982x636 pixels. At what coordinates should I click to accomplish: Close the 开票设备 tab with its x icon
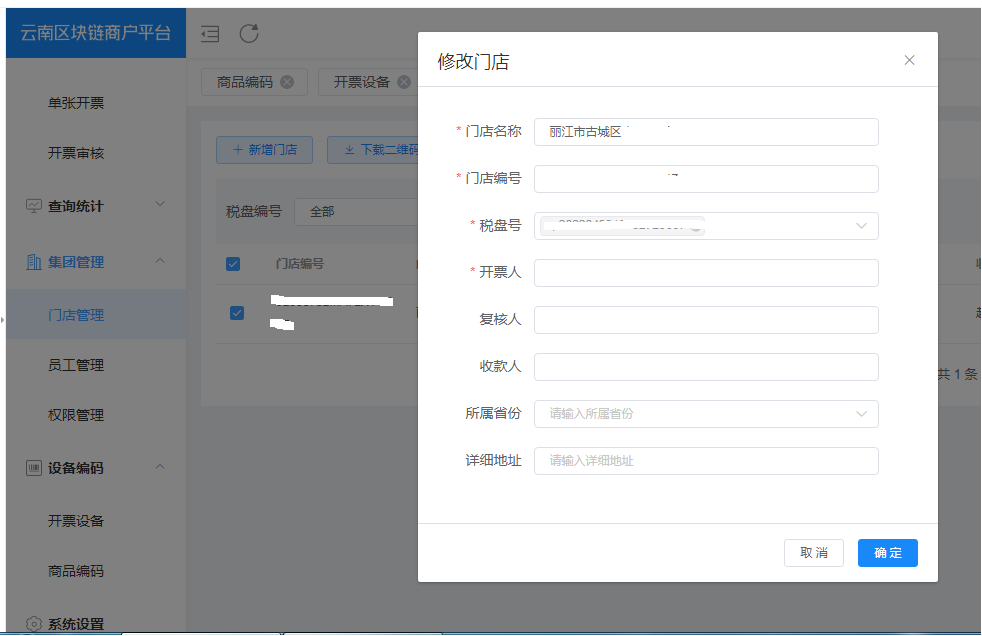point(405,82)
